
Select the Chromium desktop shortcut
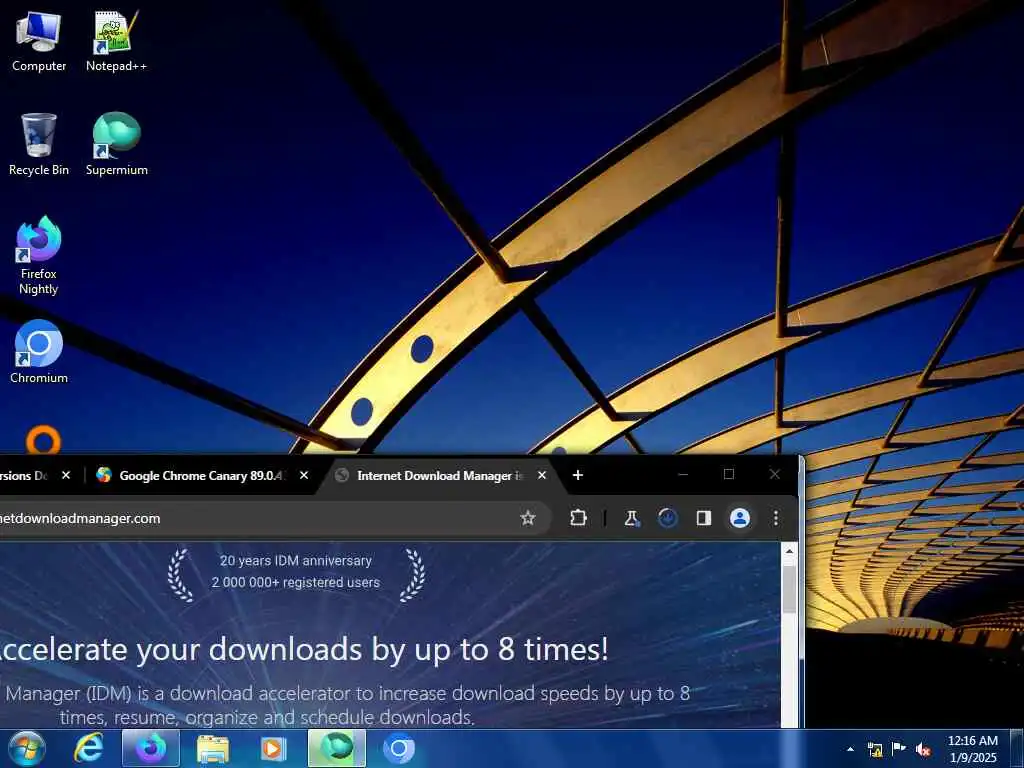tap(39, 351)
